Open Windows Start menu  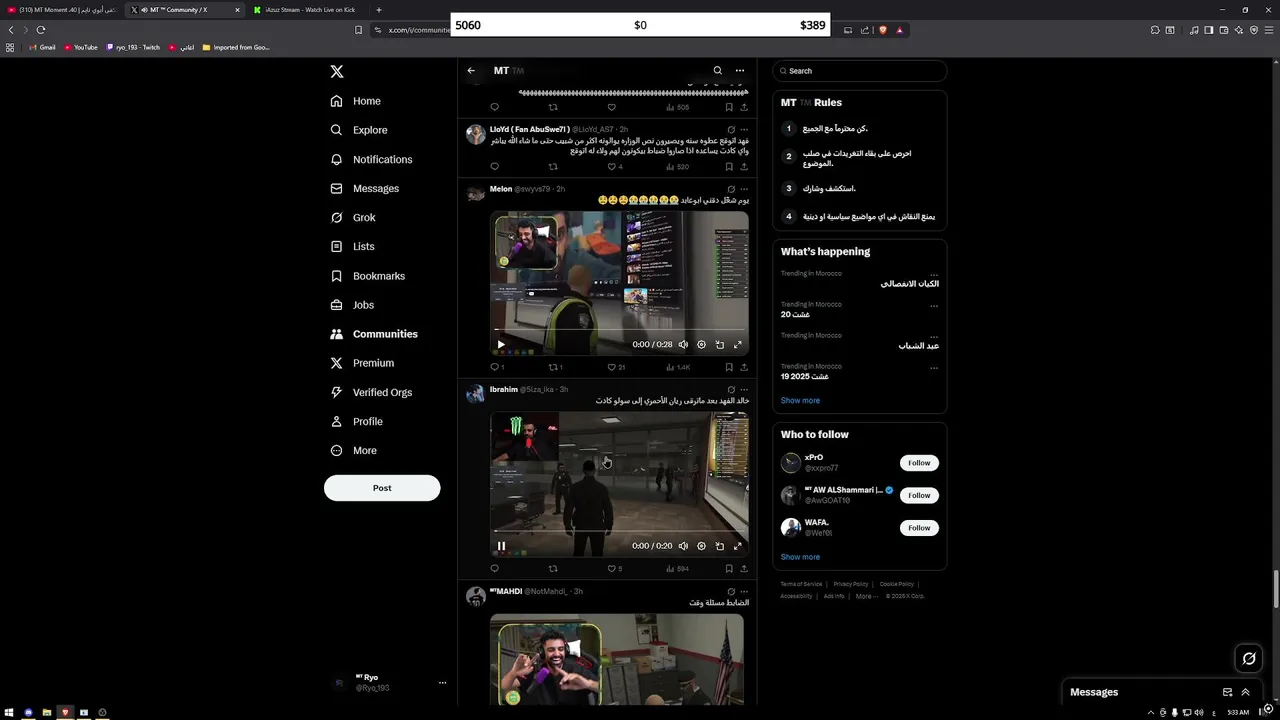[10, 713]
